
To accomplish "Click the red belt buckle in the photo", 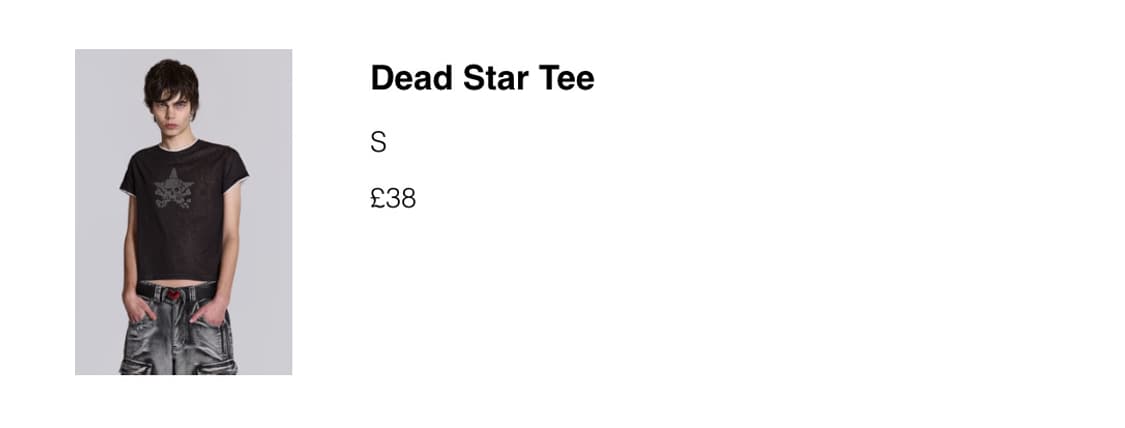I will click(176, 295).
